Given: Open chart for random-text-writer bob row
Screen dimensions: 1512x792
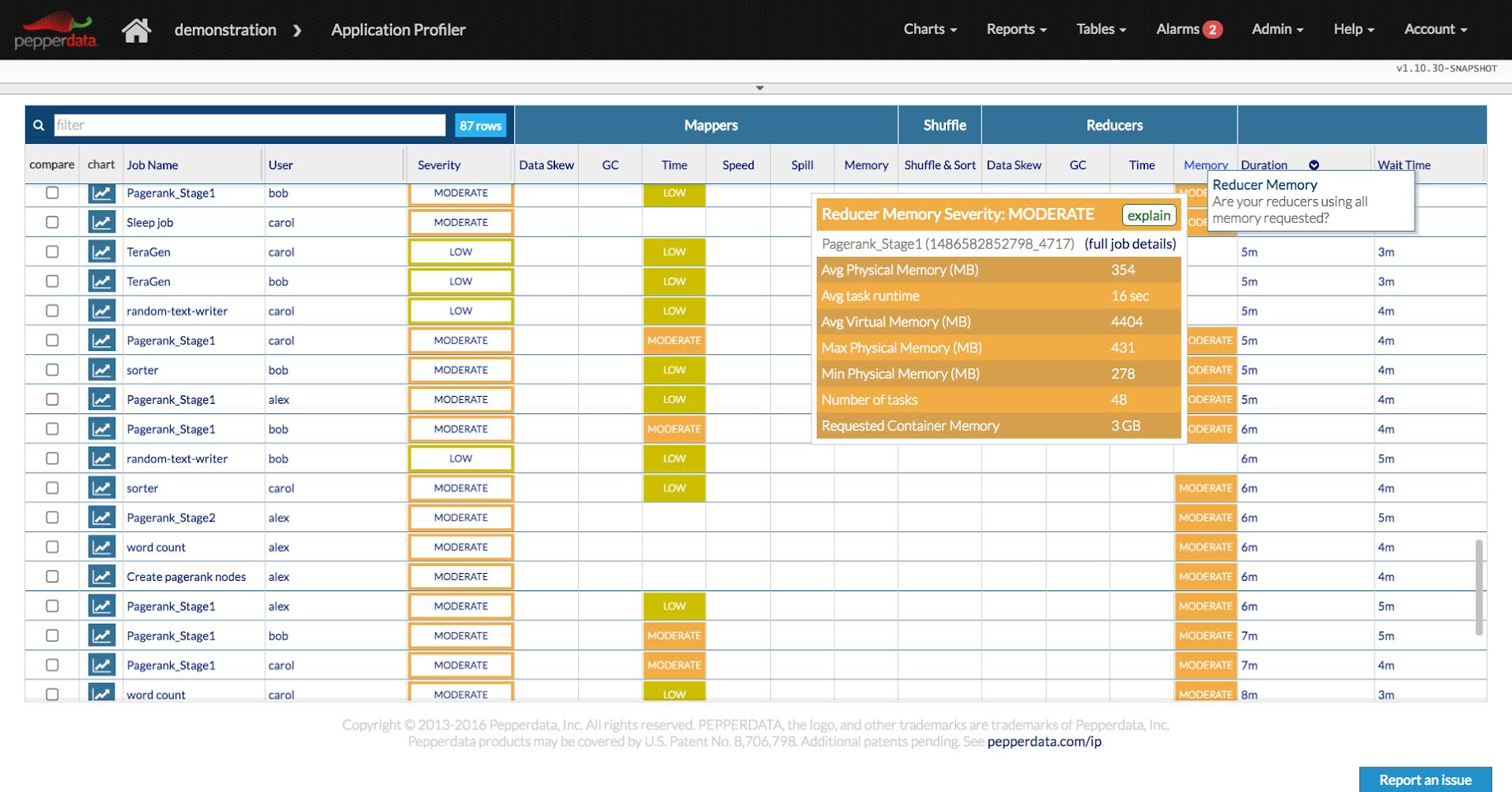Looking at the screenshot, I should pyautogui.click(x=101, y=458).
